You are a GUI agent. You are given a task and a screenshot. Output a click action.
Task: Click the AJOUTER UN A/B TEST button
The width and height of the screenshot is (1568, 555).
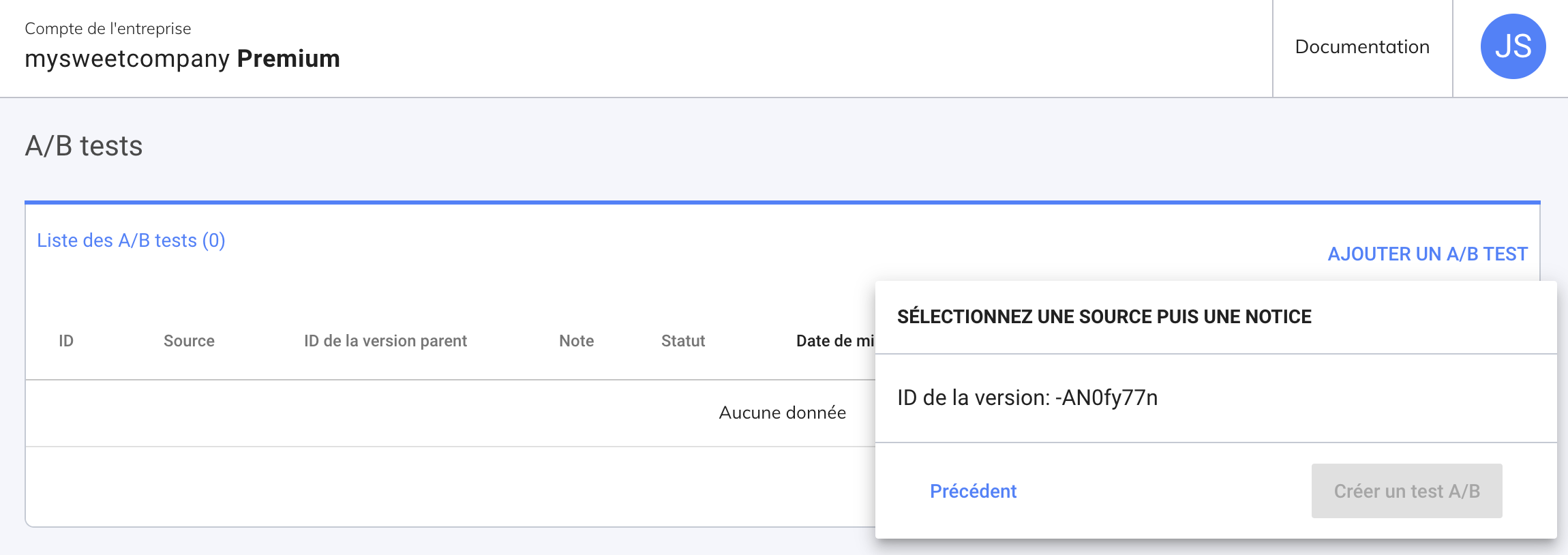pos(1428,254)
